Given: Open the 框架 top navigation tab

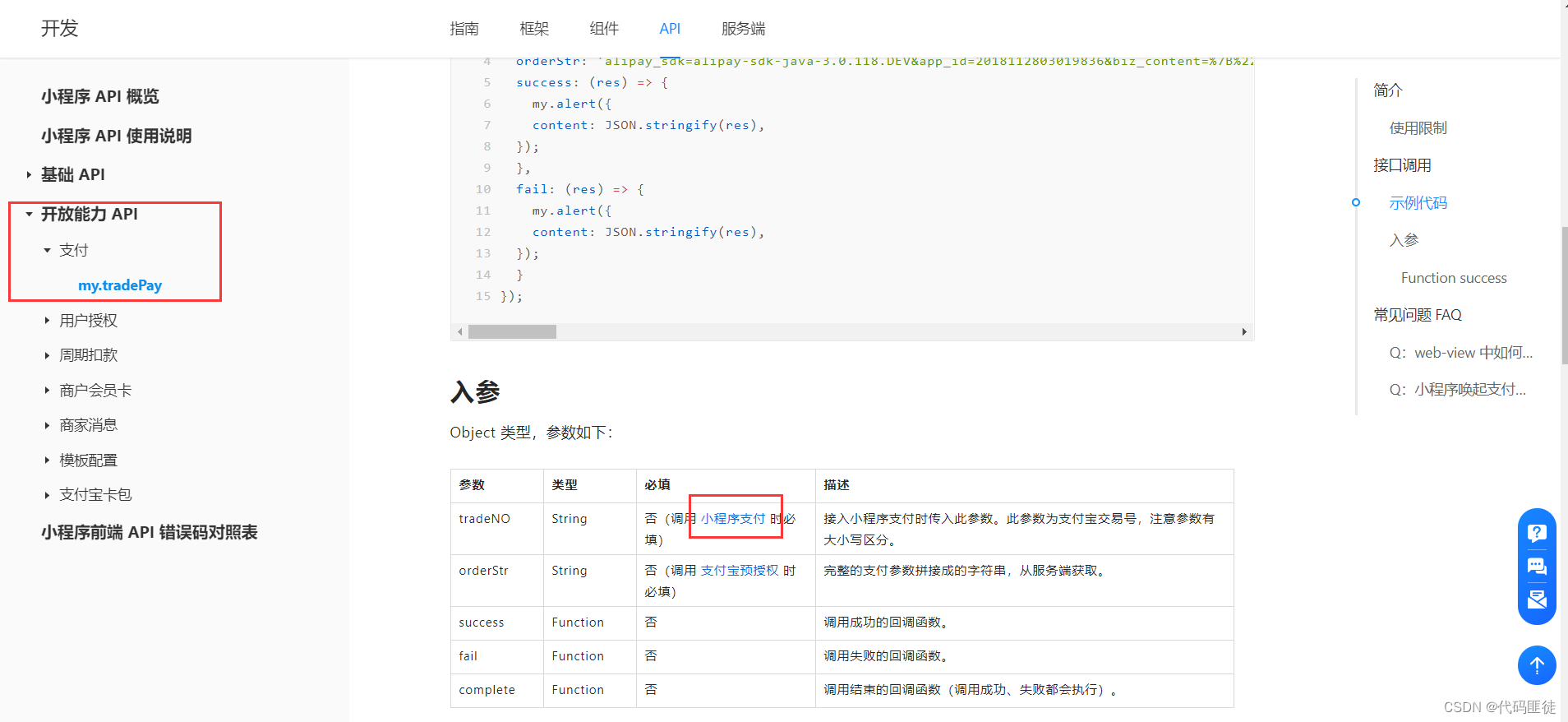Looking at the screenshot, I should pyautogui.click(x=534, y=29).
